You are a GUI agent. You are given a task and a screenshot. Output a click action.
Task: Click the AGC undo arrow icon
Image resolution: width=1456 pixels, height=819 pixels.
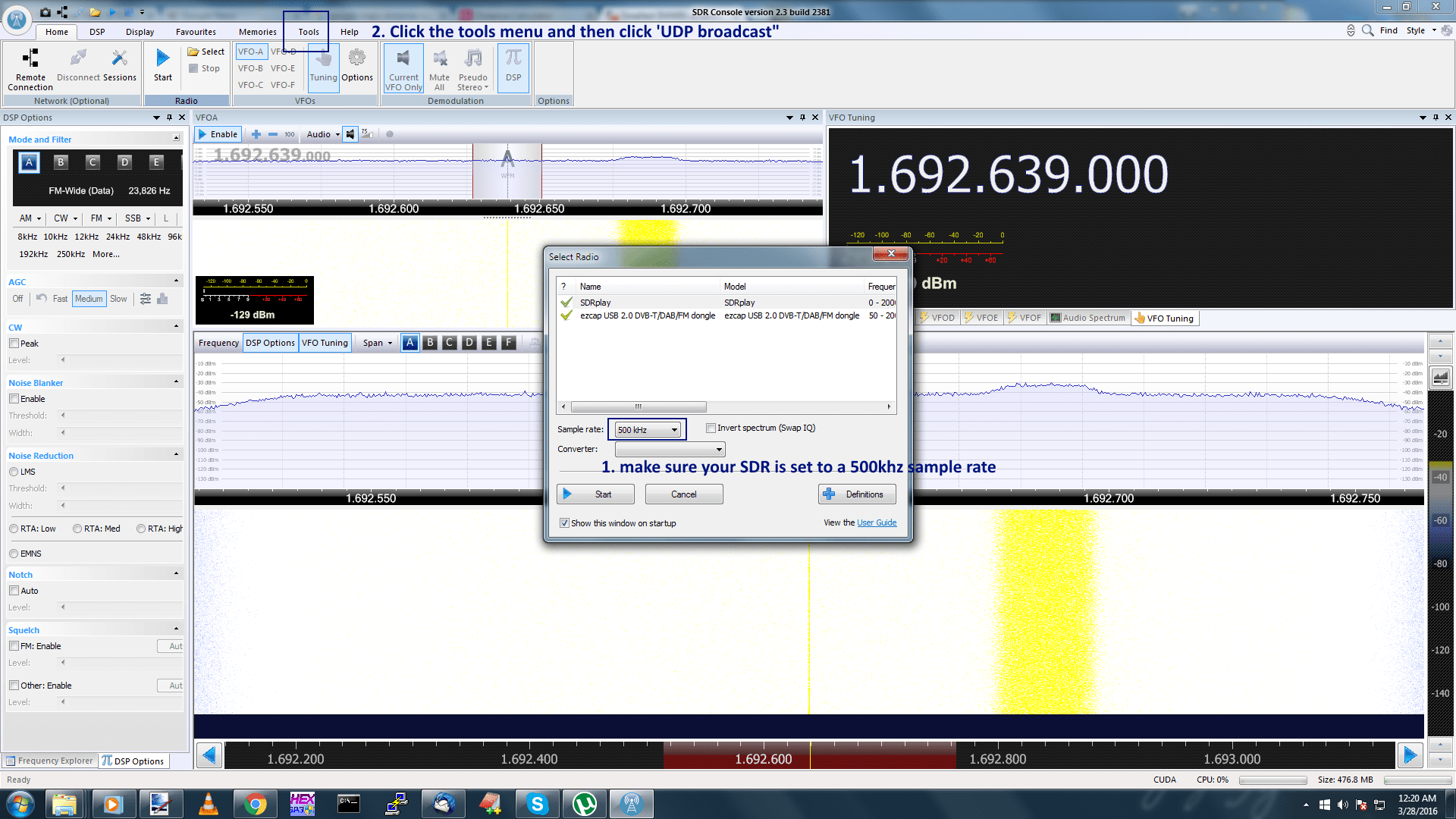(42, 299)
